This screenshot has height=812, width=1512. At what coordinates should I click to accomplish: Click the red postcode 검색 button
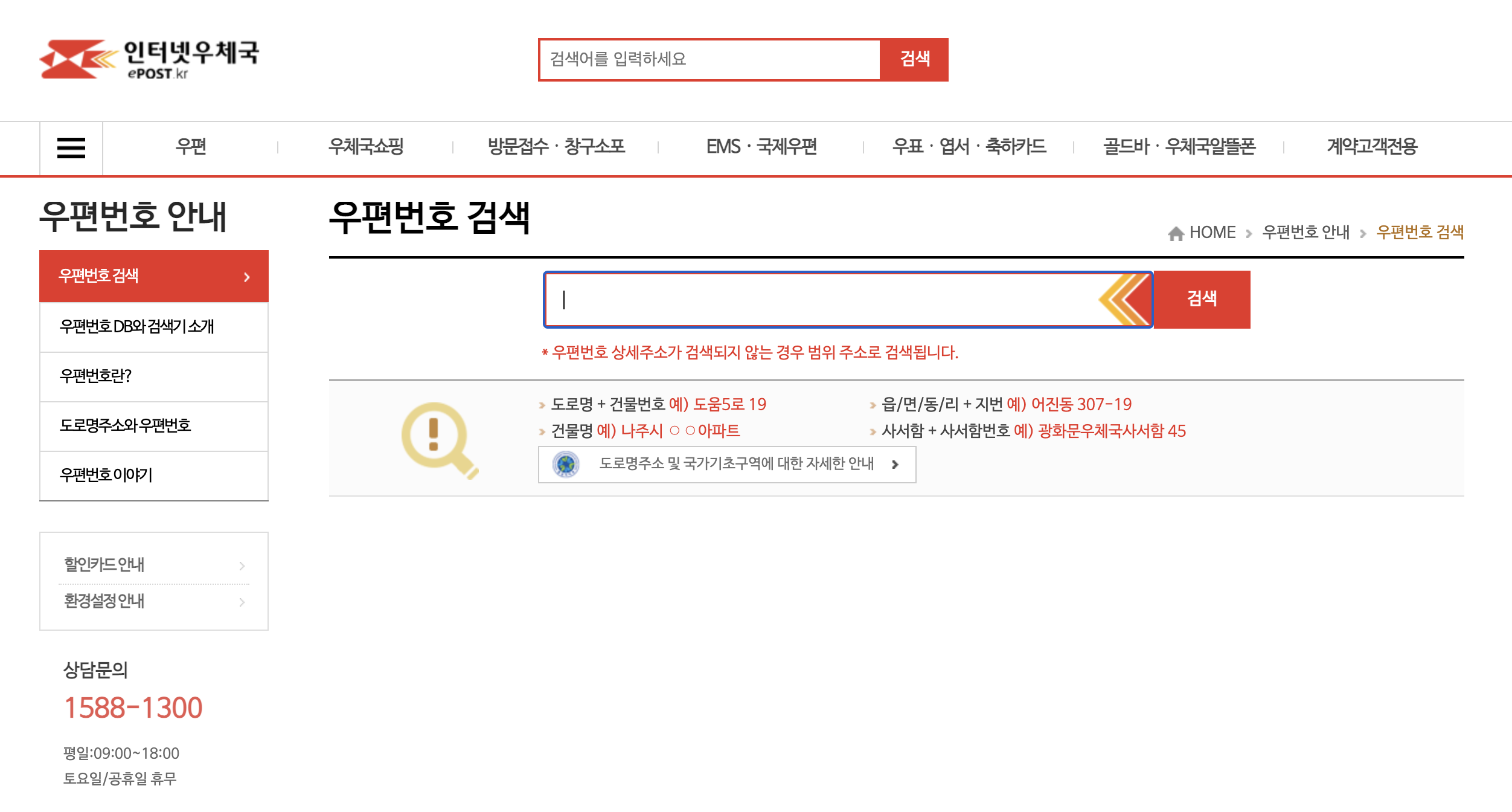(x=1202, y=299)
